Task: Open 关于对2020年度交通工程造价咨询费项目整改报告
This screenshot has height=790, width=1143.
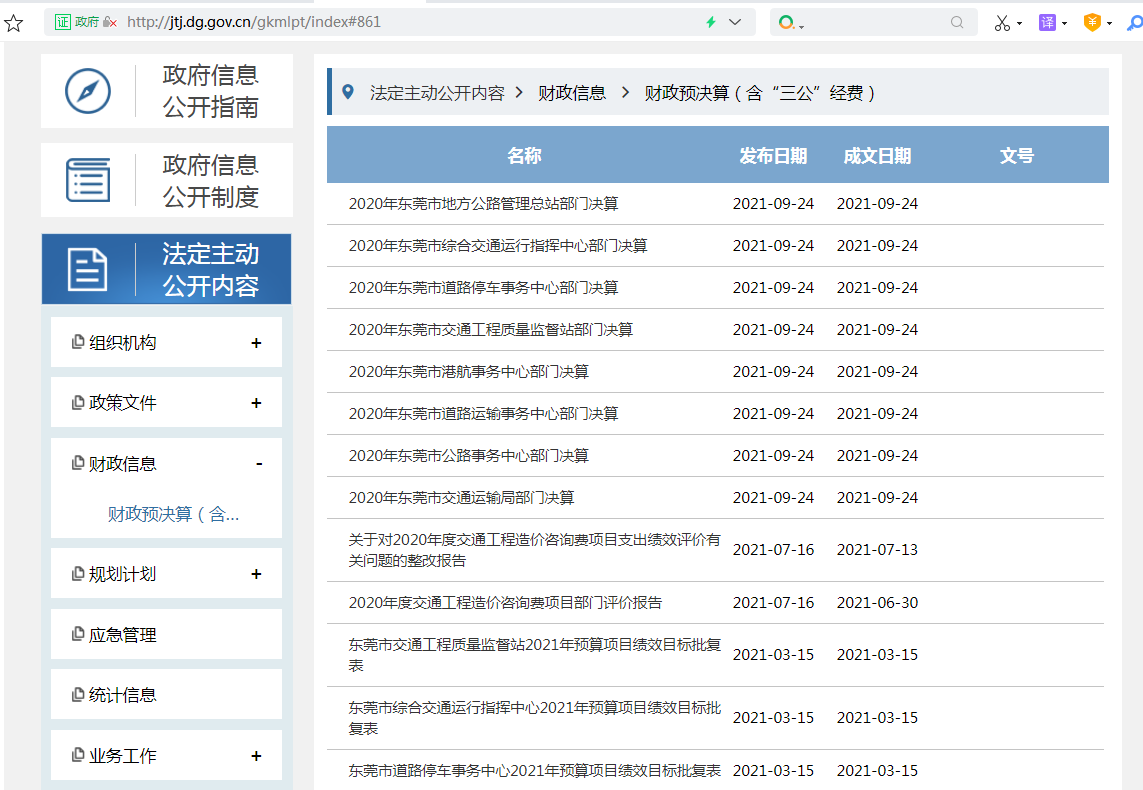Action: (x=534, y=550)
